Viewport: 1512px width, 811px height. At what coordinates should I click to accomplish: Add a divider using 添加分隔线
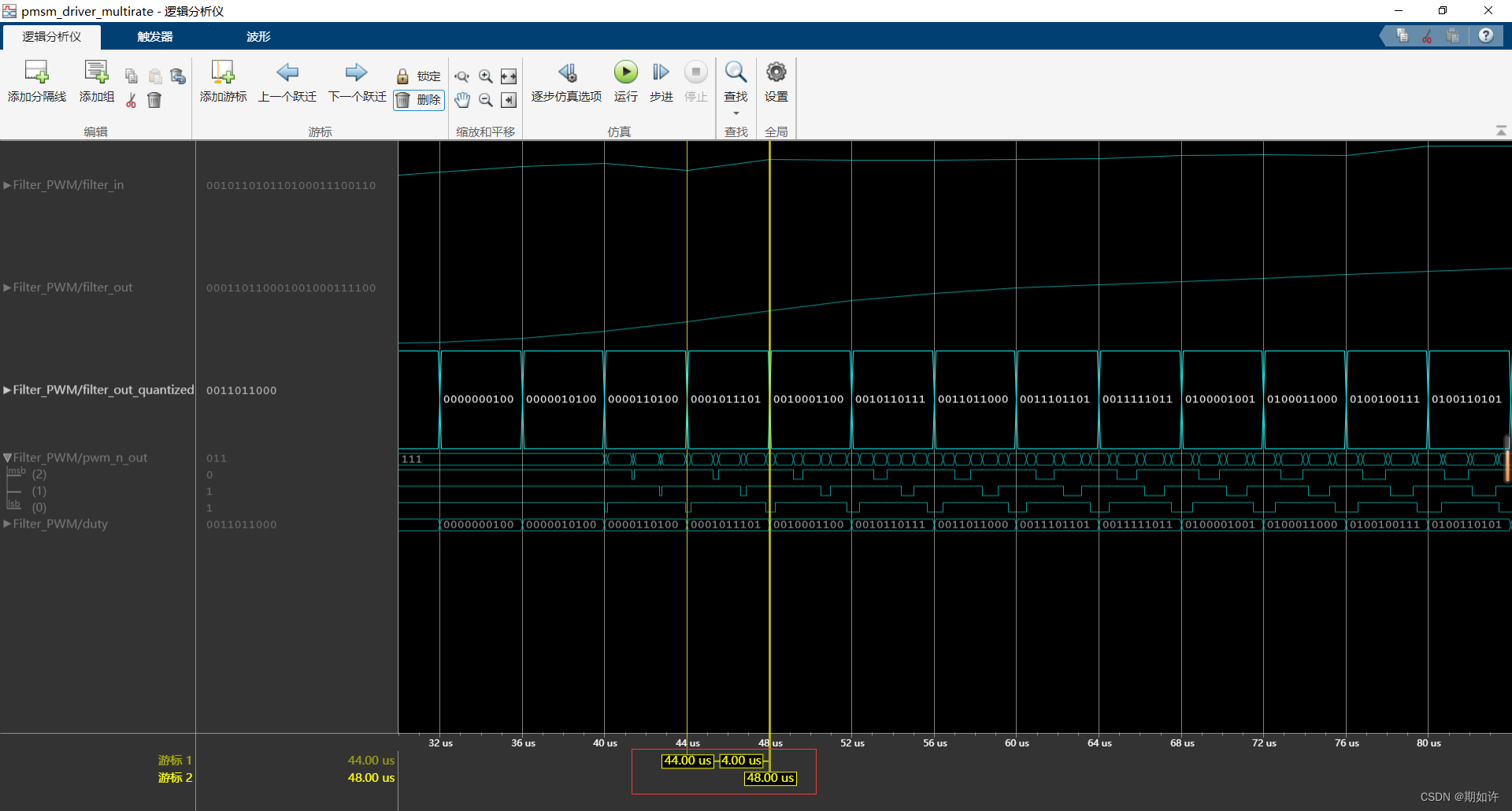(36, 81)
